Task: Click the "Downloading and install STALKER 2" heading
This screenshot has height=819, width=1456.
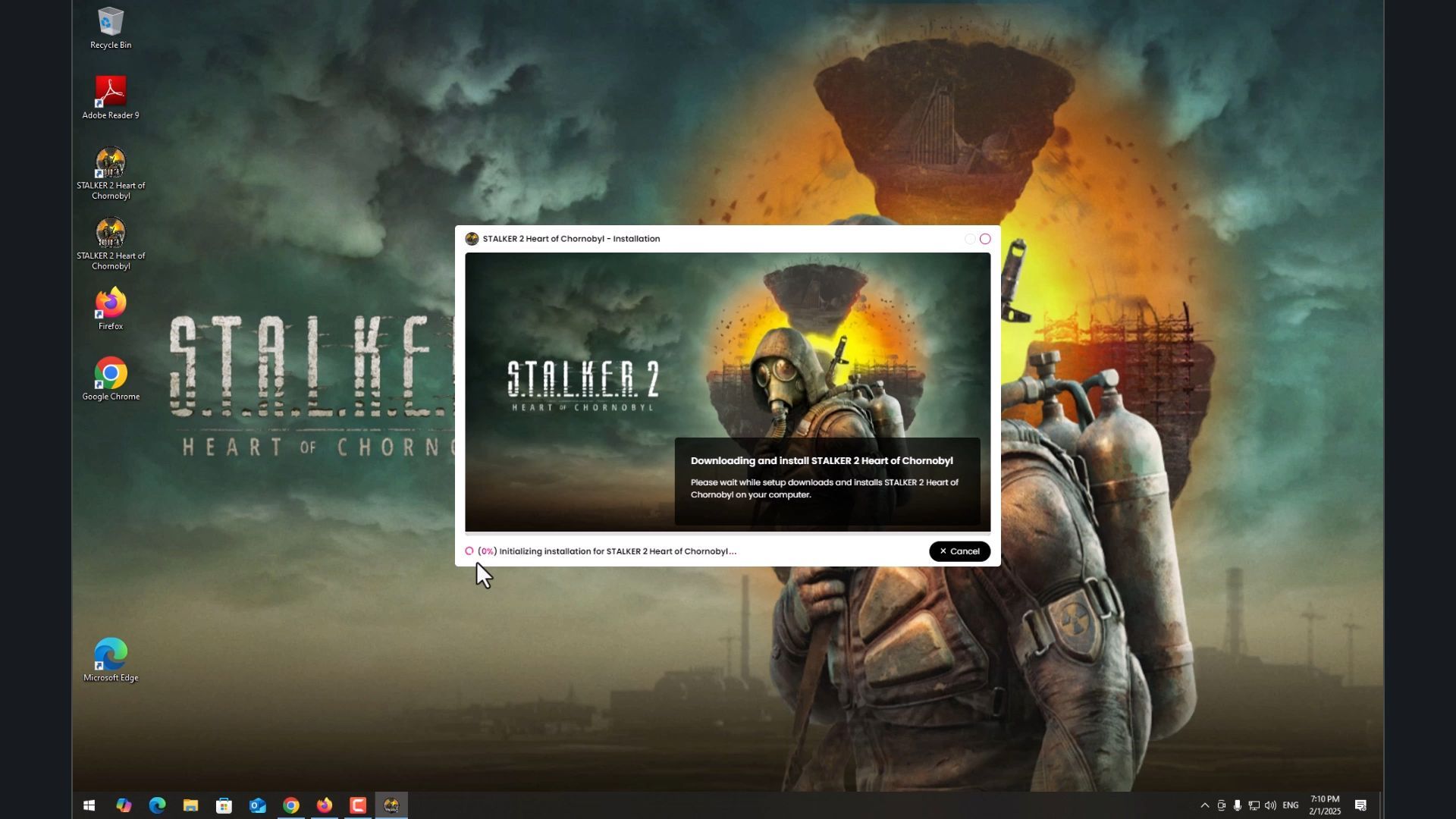Action: 821,461
